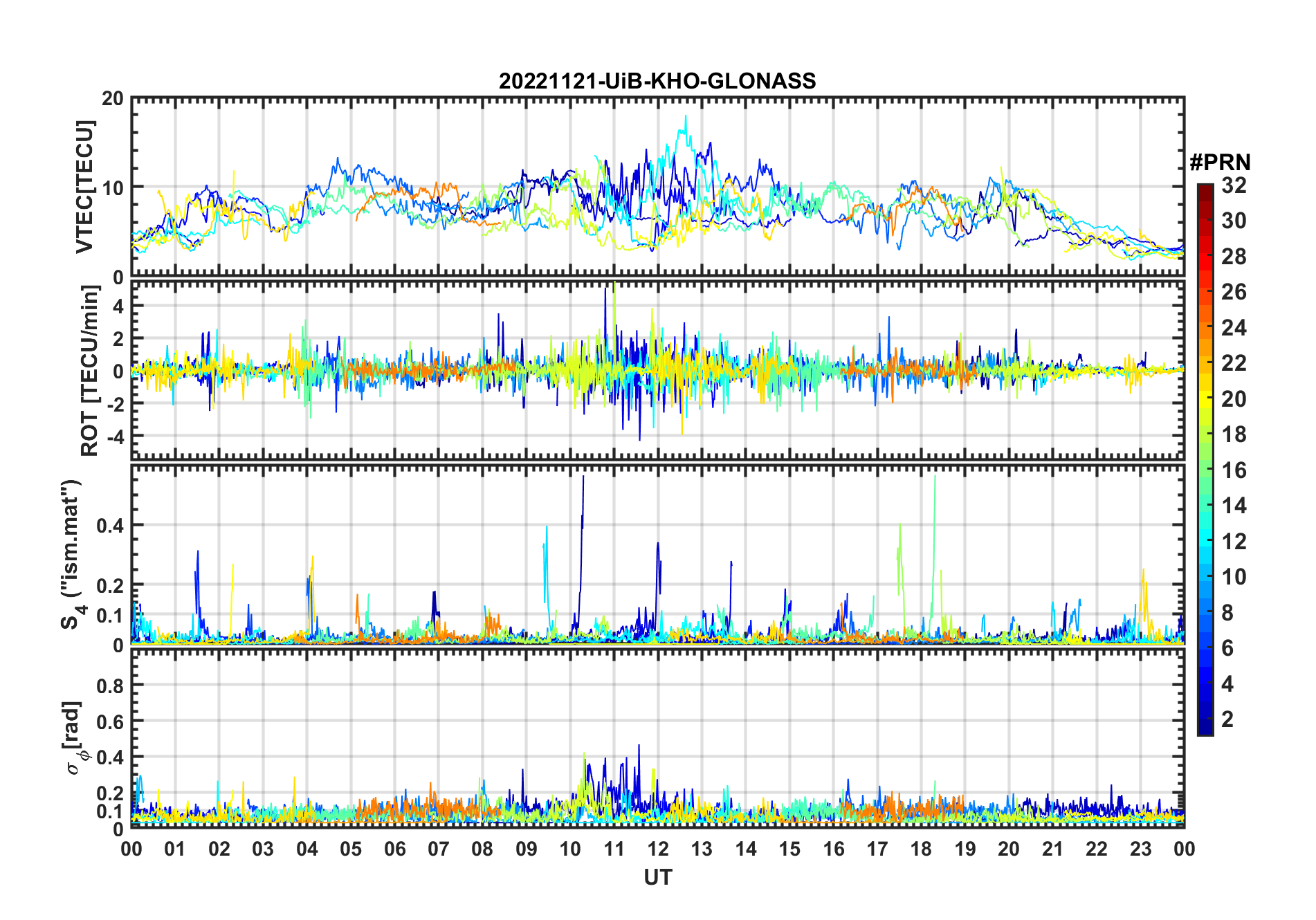Click colorbar tick label 10
This screenshot has height=920, width=1316.
1234,577
